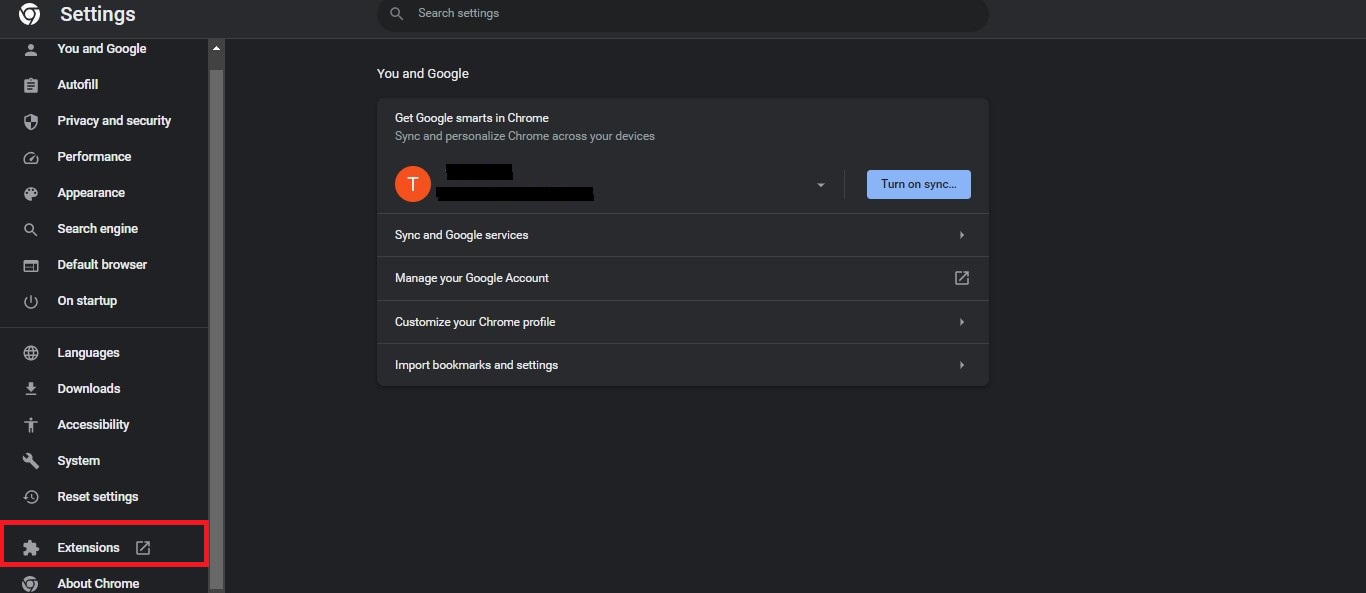Click the sidebar scrollbar up arrow
The height and width of the screenshot is (593, 1366).
pyautogui.click(x=216, y=48)
